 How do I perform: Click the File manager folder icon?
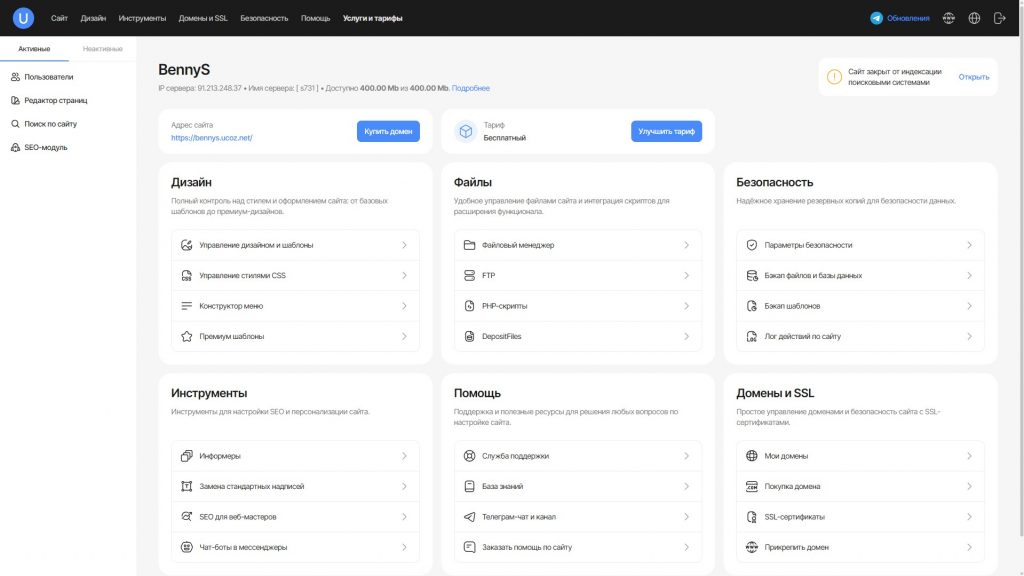(469, 245)
